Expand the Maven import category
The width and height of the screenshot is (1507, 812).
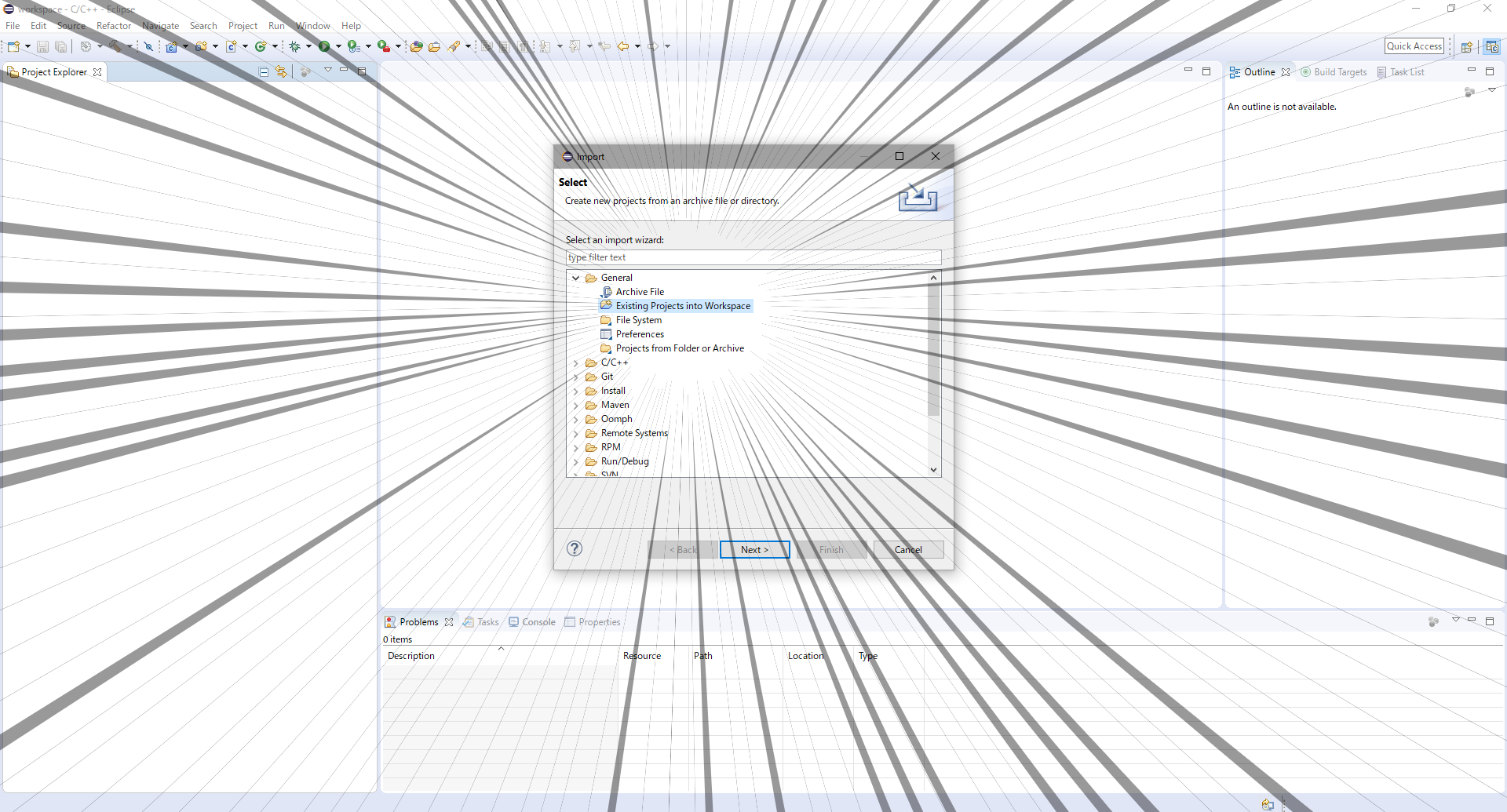576,405
